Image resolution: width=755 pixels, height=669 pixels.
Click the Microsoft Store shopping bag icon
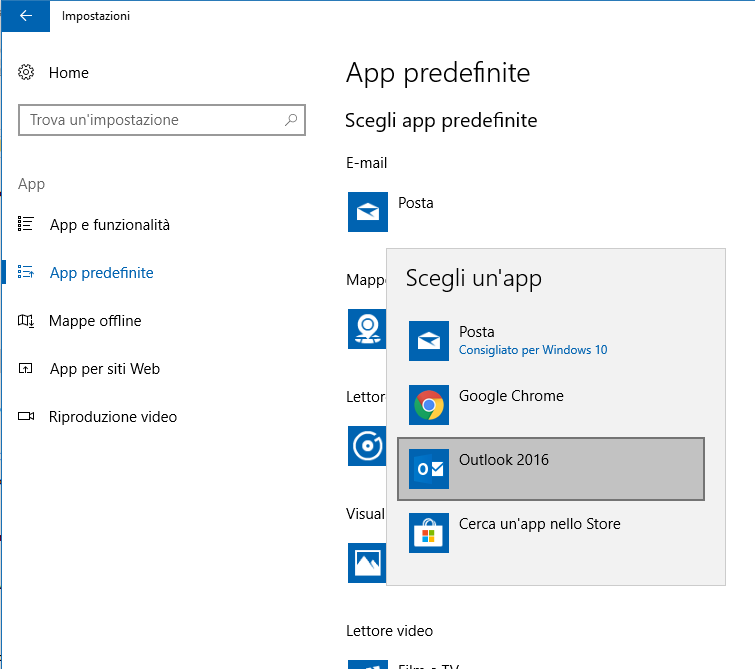pyautogui.click(x=429, y=532)
